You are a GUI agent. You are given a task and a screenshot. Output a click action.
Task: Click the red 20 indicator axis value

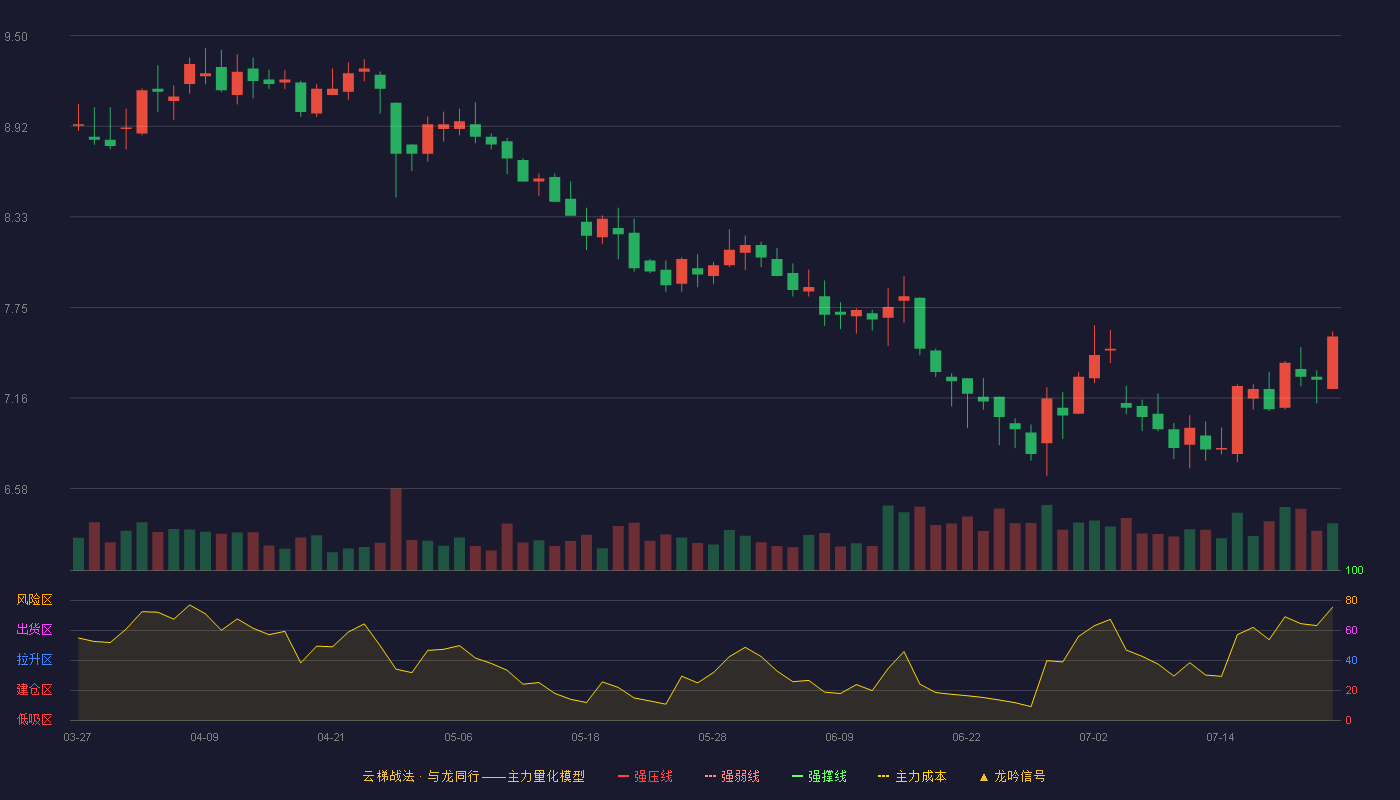[1351, 691]
